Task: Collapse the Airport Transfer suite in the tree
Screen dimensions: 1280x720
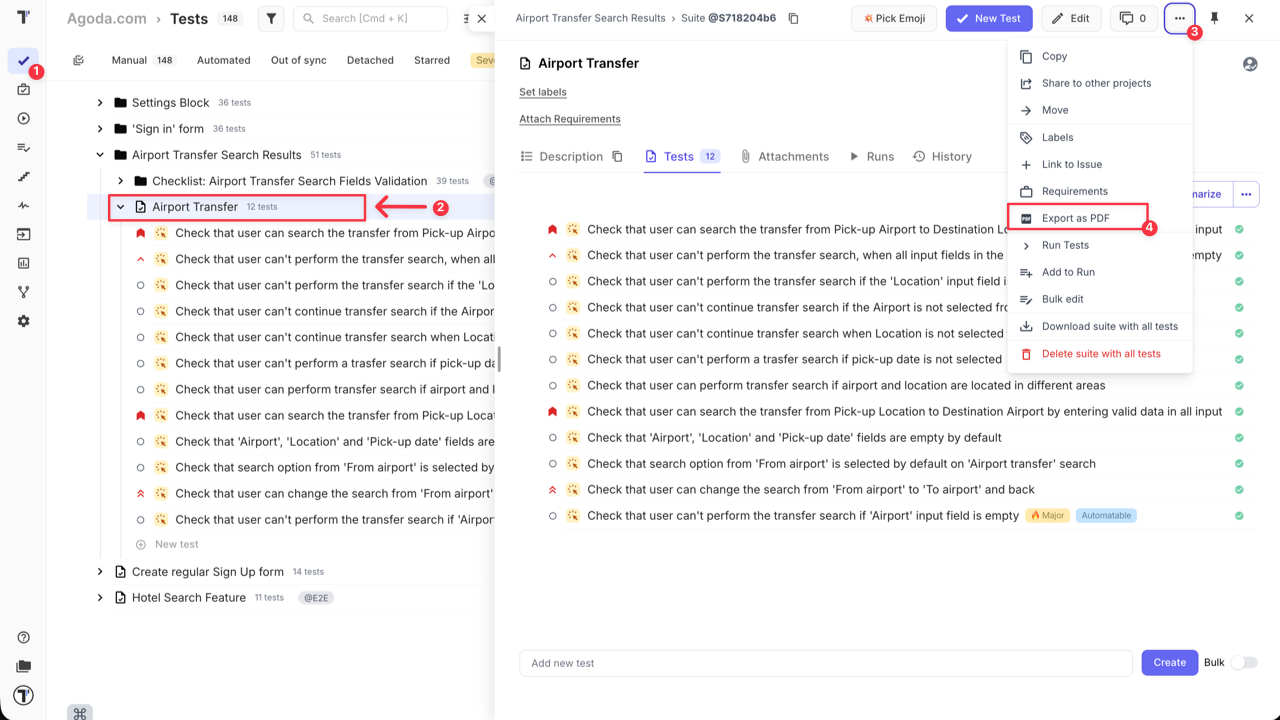Action: 120,206
